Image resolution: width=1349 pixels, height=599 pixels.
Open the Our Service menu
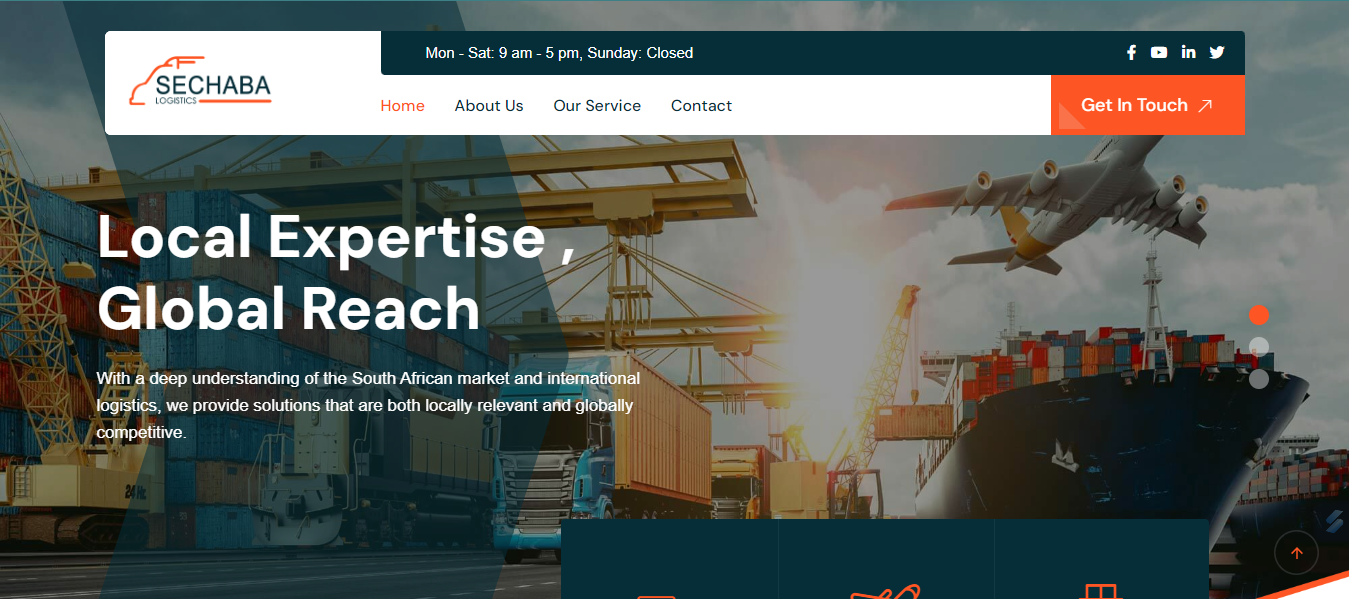(x=597, y=106)
